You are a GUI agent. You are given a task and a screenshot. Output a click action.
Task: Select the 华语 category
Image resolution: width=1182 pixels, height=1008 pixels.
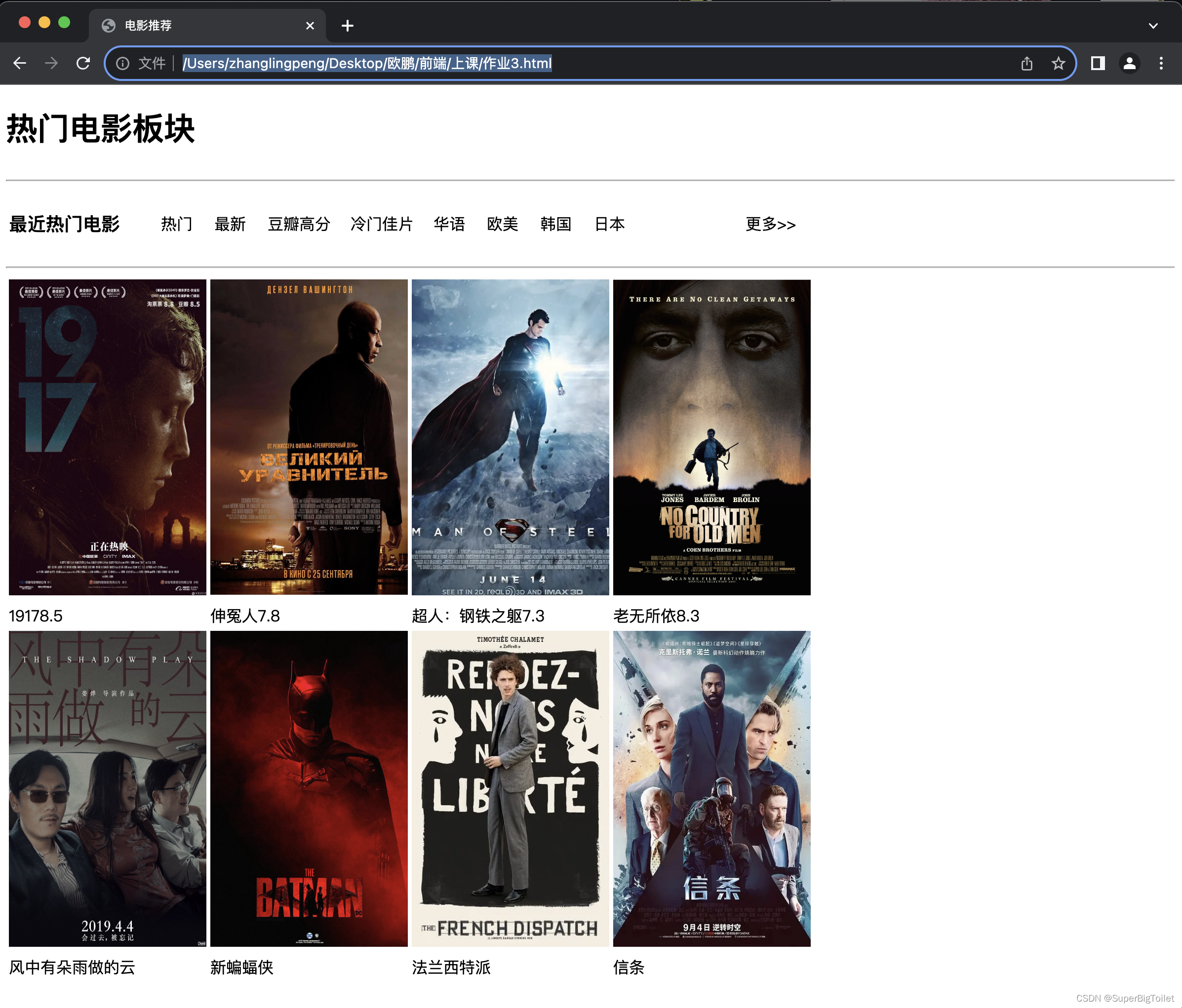click(x=449, y=224)
